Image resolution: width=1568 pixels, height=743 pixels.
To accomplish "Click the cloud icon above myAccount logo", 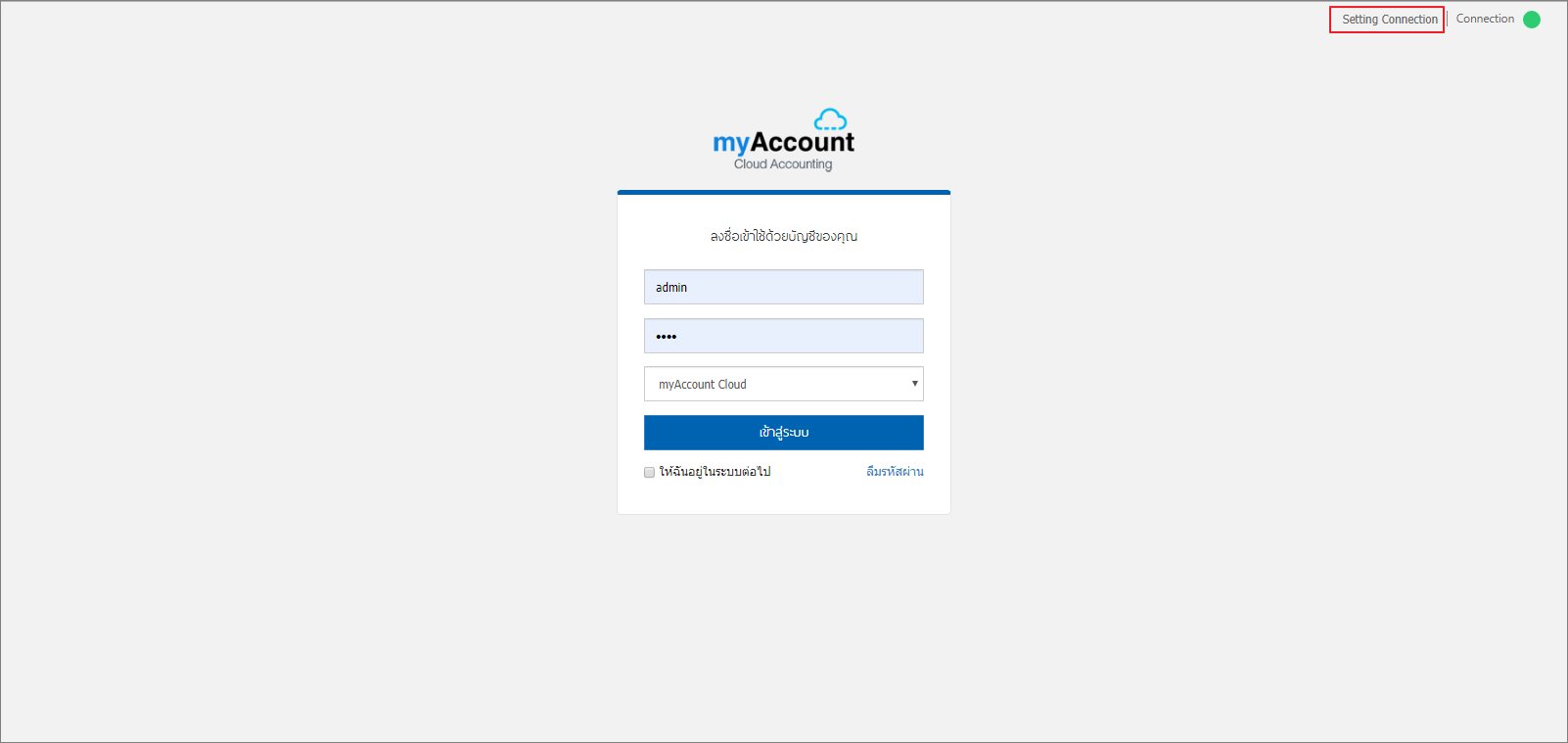I will point(831,119).
